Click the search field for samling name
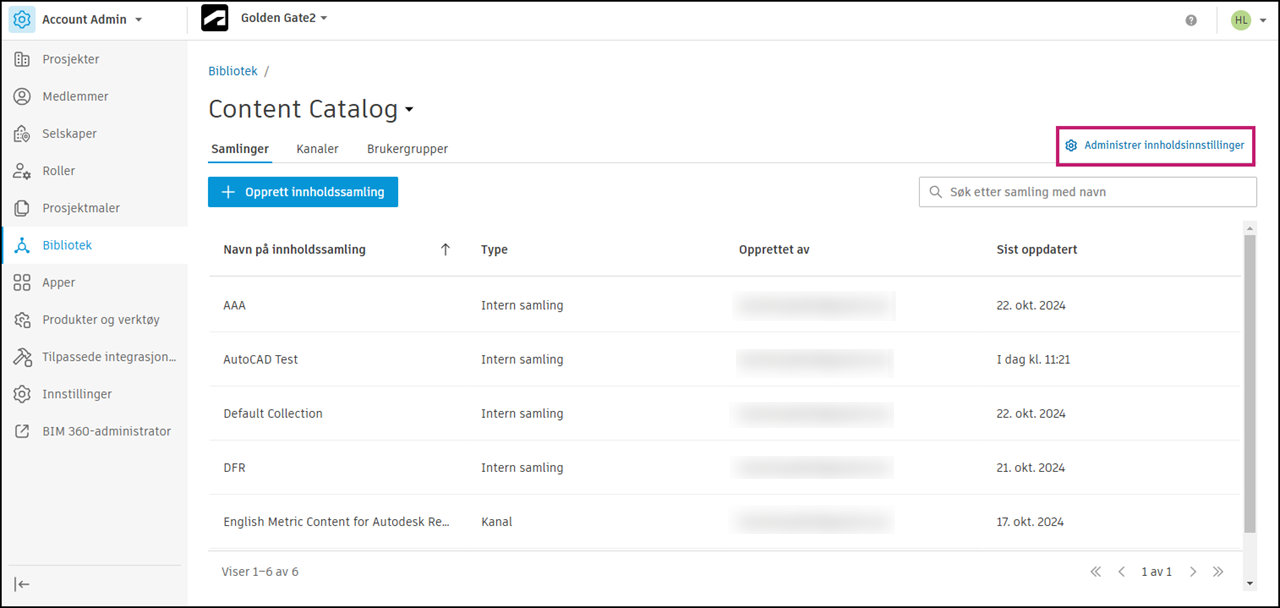Image resolution: width=1280 pixels, height=608 pixels. click(x=1088, y=192)
